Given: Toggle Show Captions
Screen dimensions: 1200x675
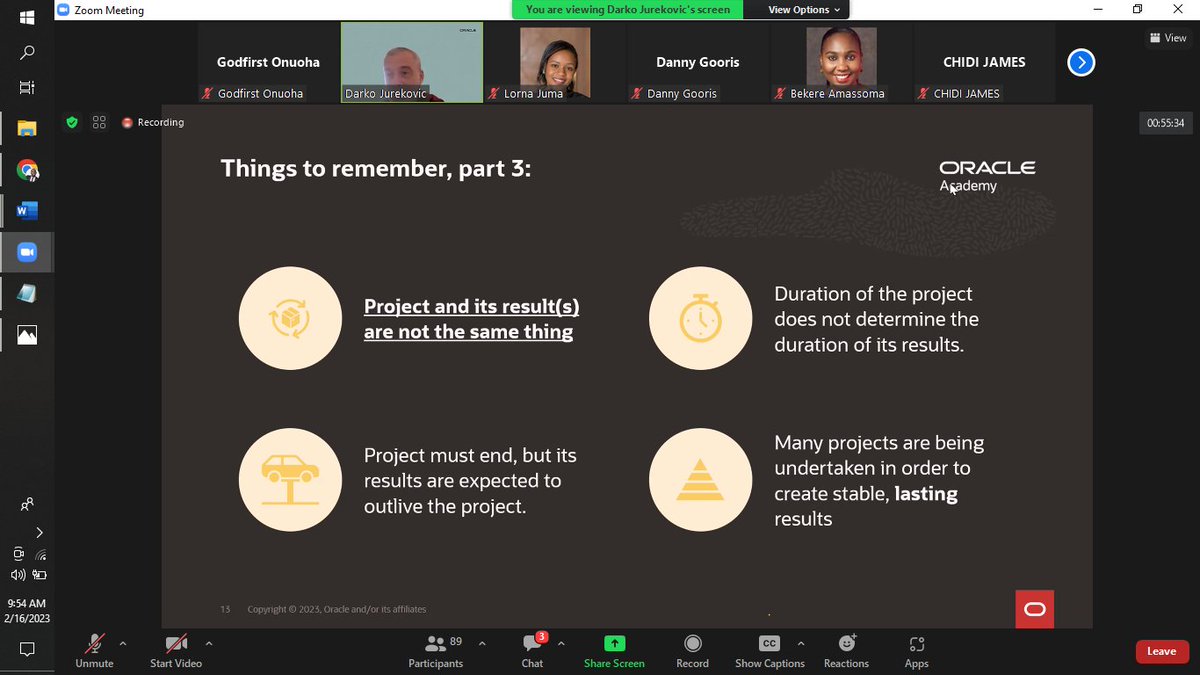Looking at the screenshot, I should click(769, 650).
